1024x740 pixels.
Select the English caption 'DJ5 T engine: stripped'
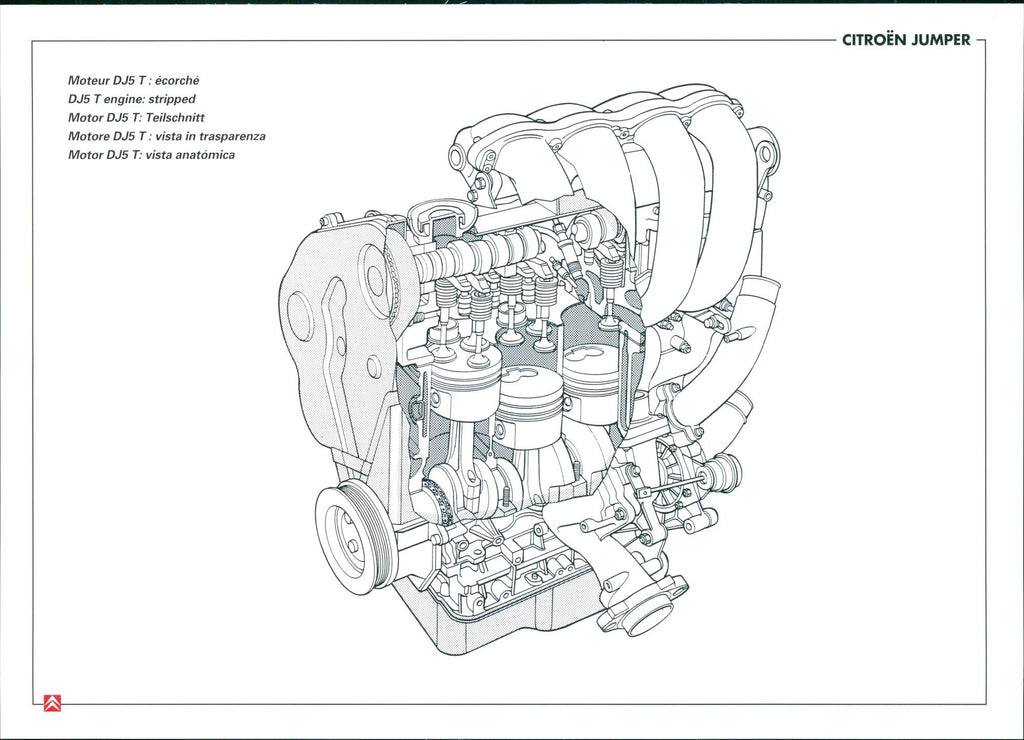(x=131, y=98)
